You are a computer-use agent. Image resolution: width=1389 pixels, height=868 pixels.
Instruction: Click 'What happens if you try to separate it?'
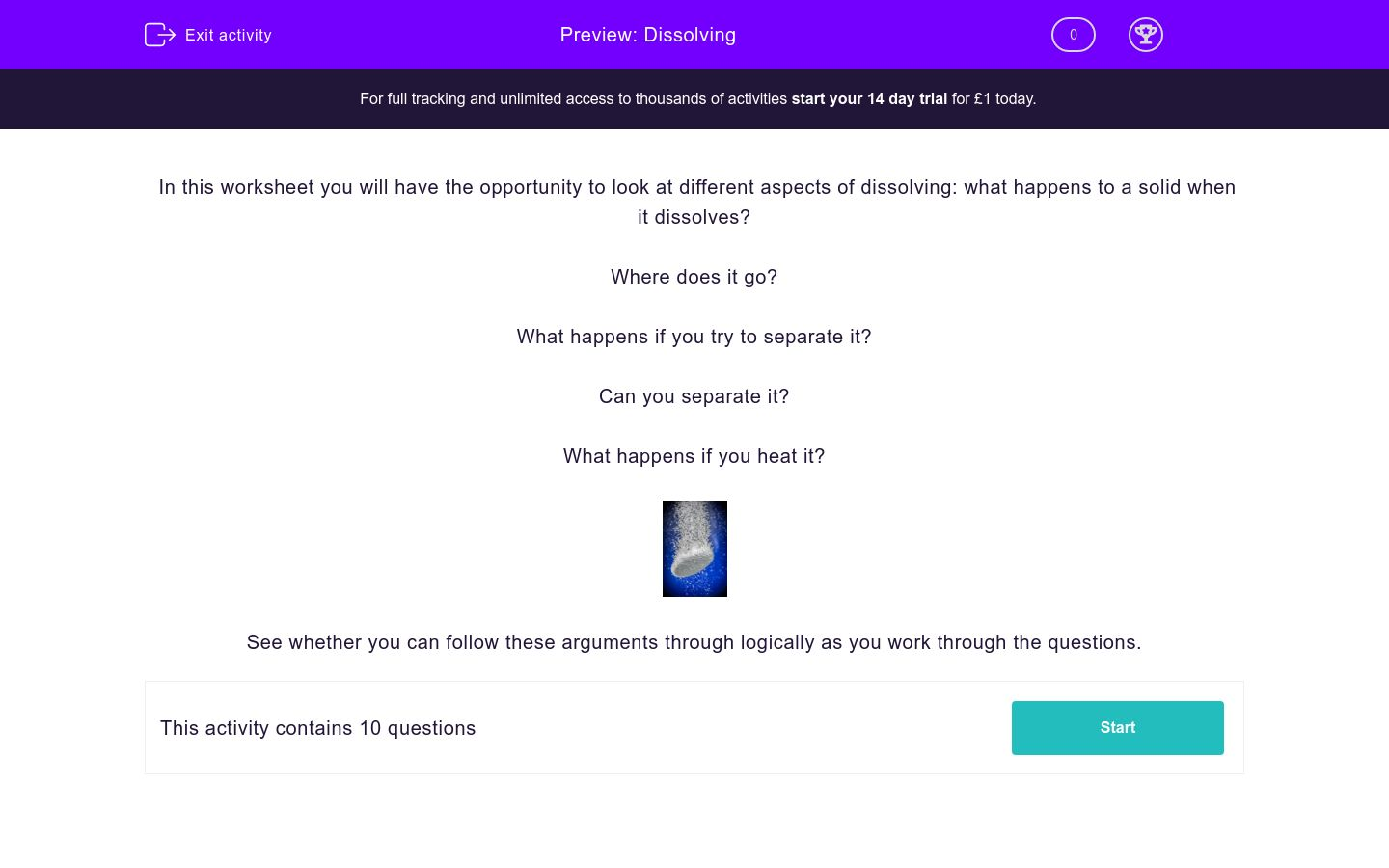694,337
